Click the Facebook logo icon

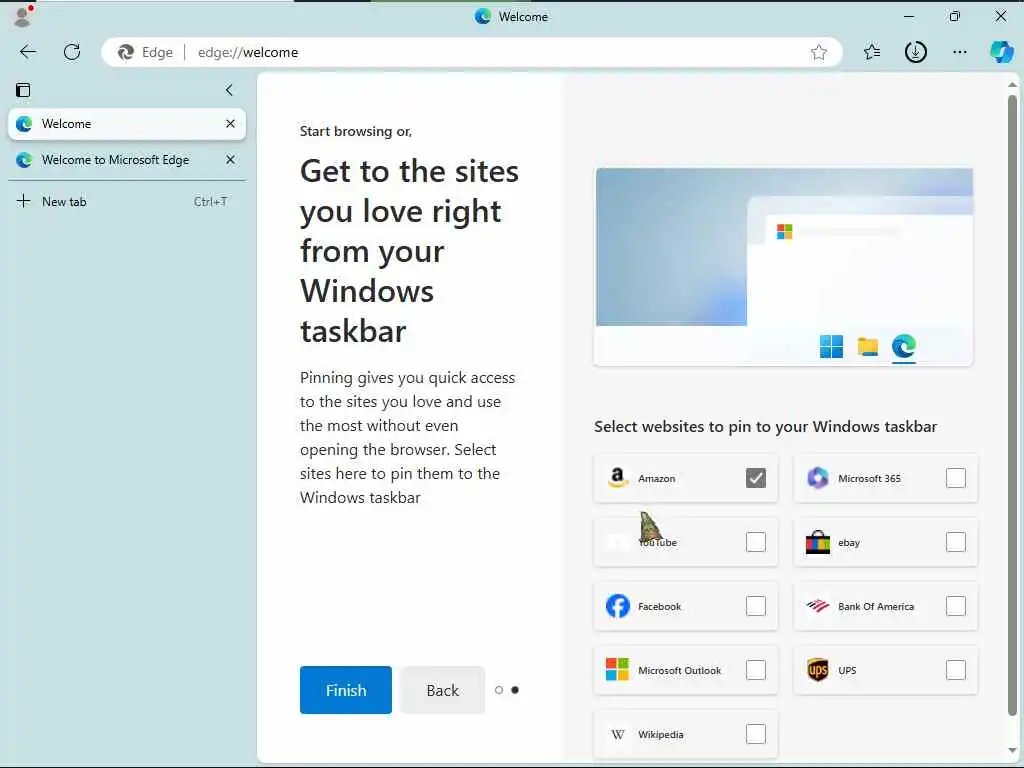pos(618,606)
